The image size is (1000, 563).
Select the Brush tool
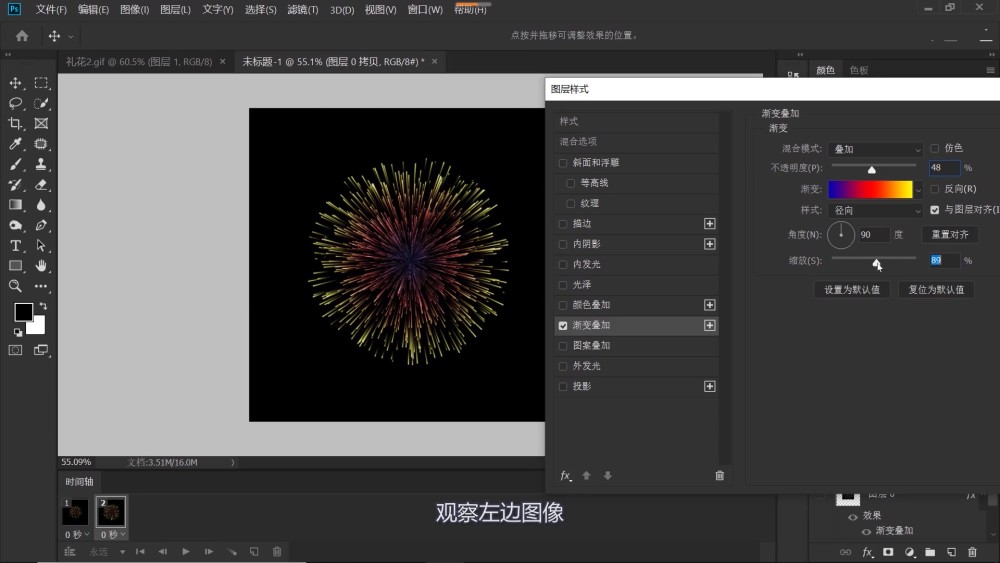[15, 165]
